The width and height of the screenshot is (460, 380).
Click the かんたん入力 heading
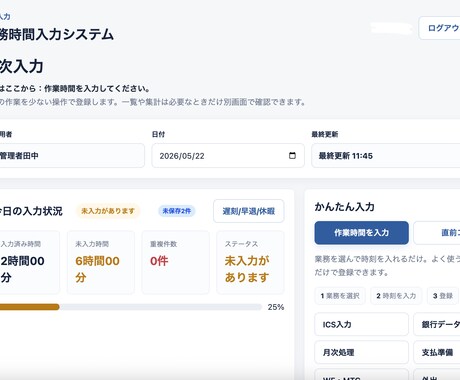pyautogui.click(x=345, y=207)
